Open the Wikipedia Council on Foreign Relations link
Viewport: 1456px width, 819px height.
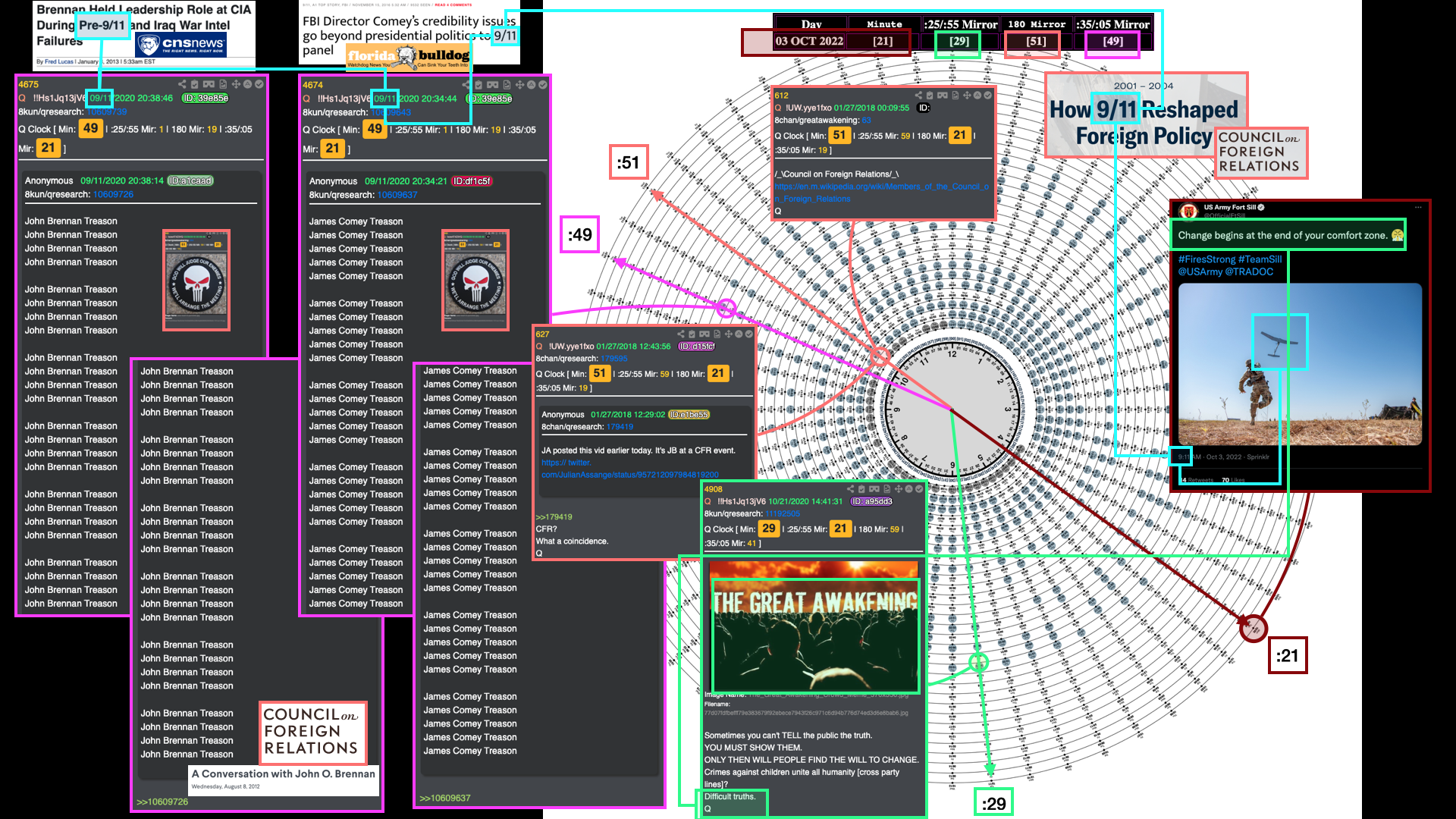click(881, 193)
